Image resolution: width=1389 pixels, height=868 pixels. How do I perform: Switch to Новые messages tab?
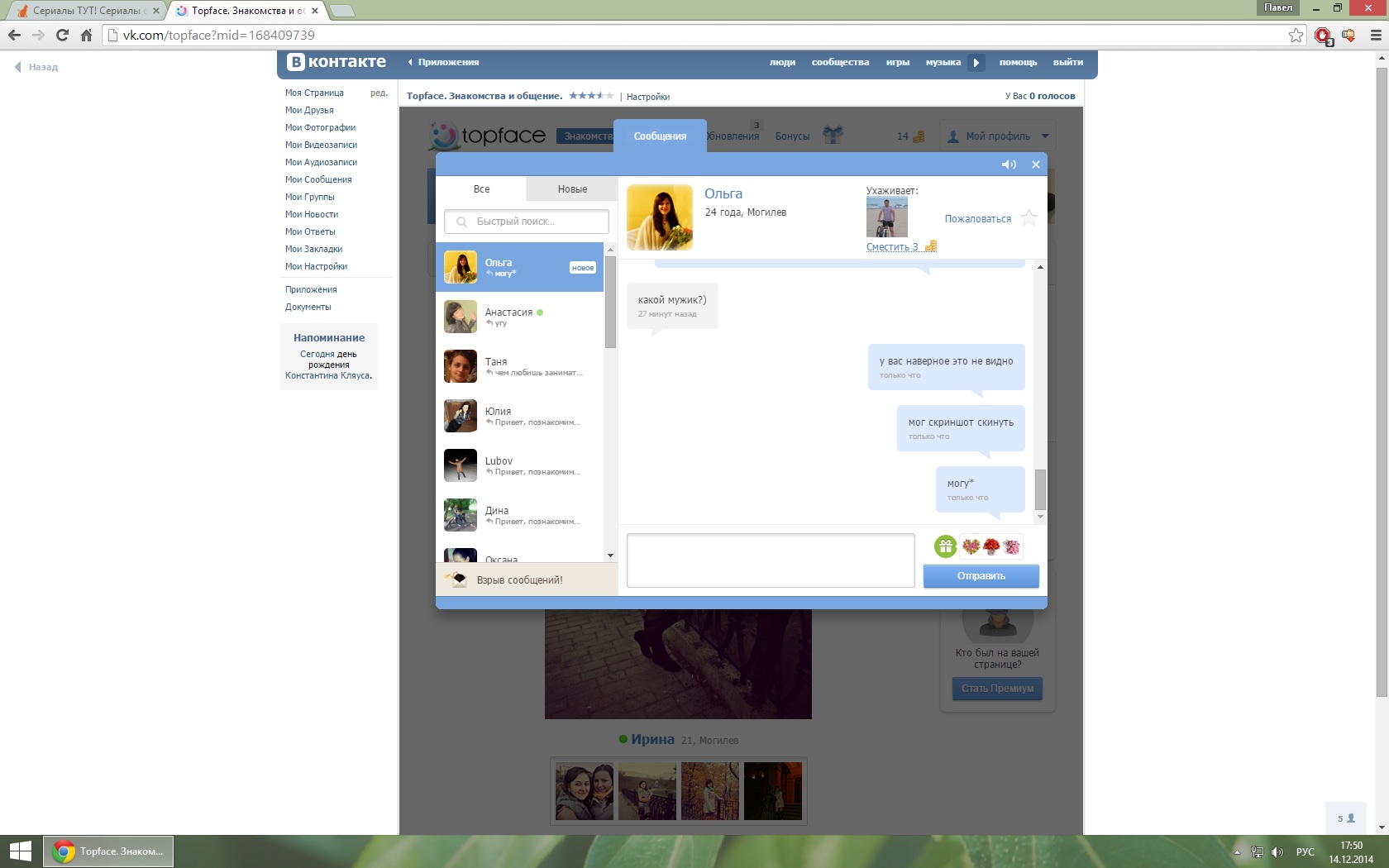tap(572, 188)
